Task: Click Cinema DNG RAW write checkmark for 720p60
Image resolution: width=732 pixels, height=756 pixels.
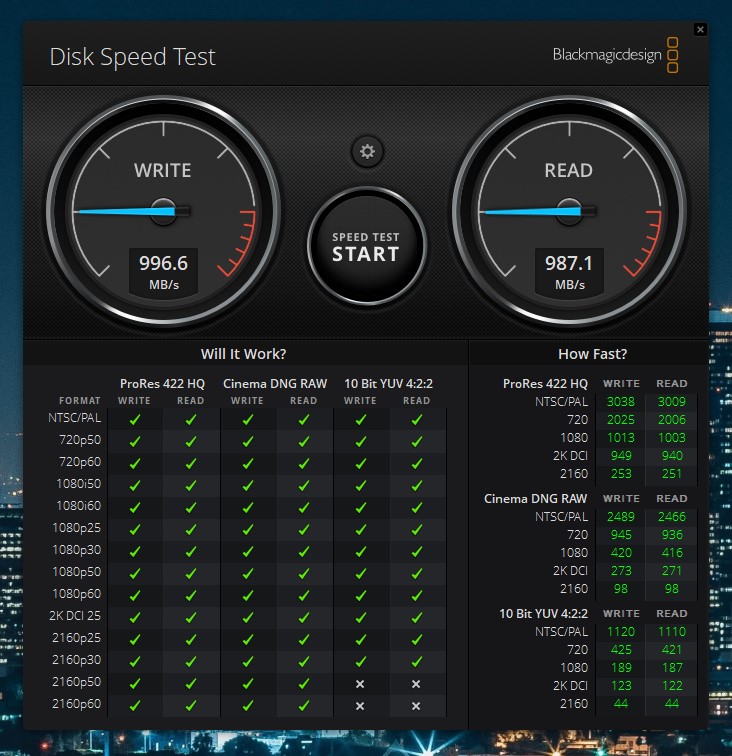Action: click(248, 463)
